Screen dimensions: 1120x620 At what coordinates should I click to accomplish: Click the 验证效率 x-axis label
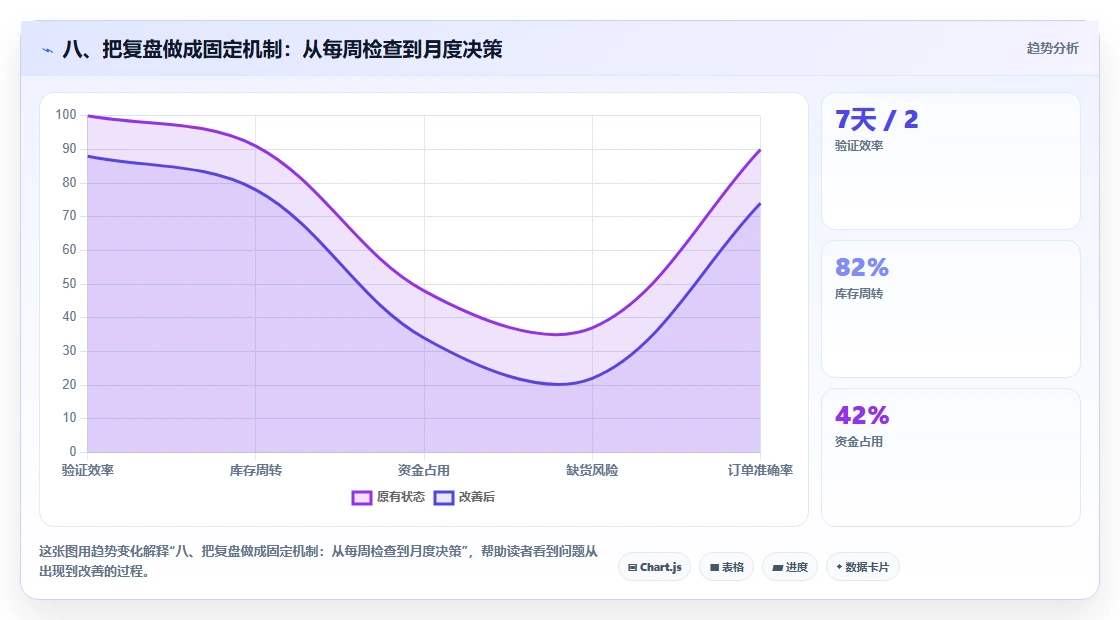tap(88, 470)
